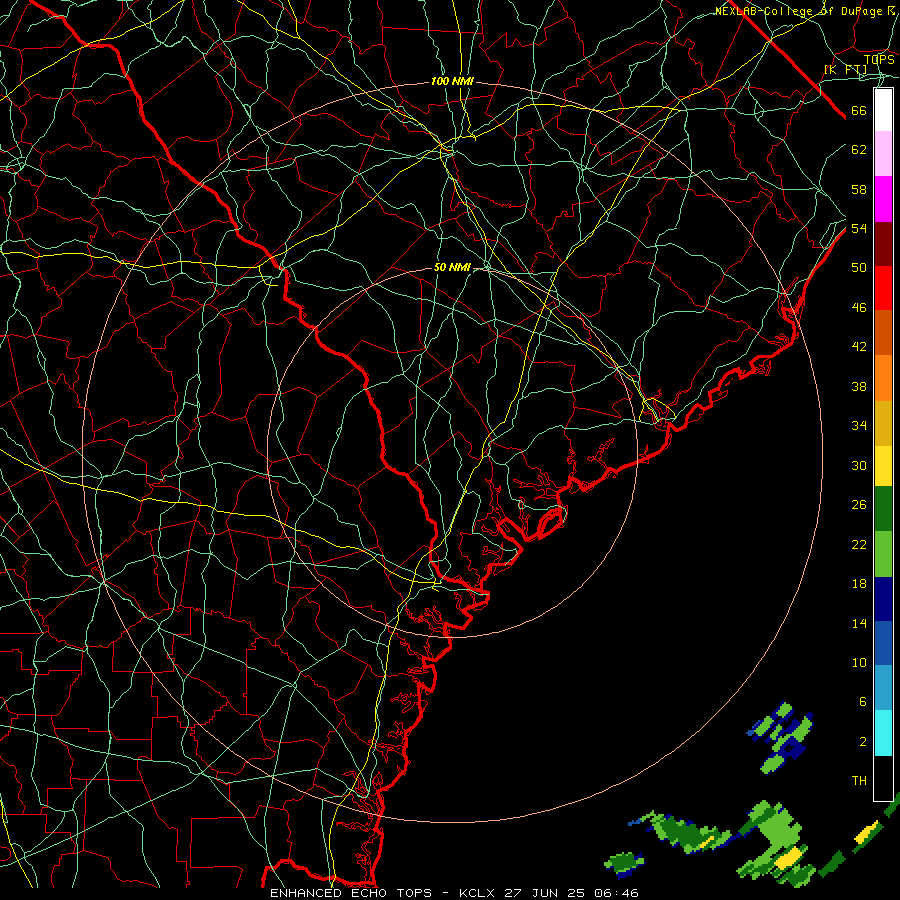The height and width of the screenshot is (900, 900).
Task: Click the 'TOPS' legend title
Action: [x=879, y=60]
